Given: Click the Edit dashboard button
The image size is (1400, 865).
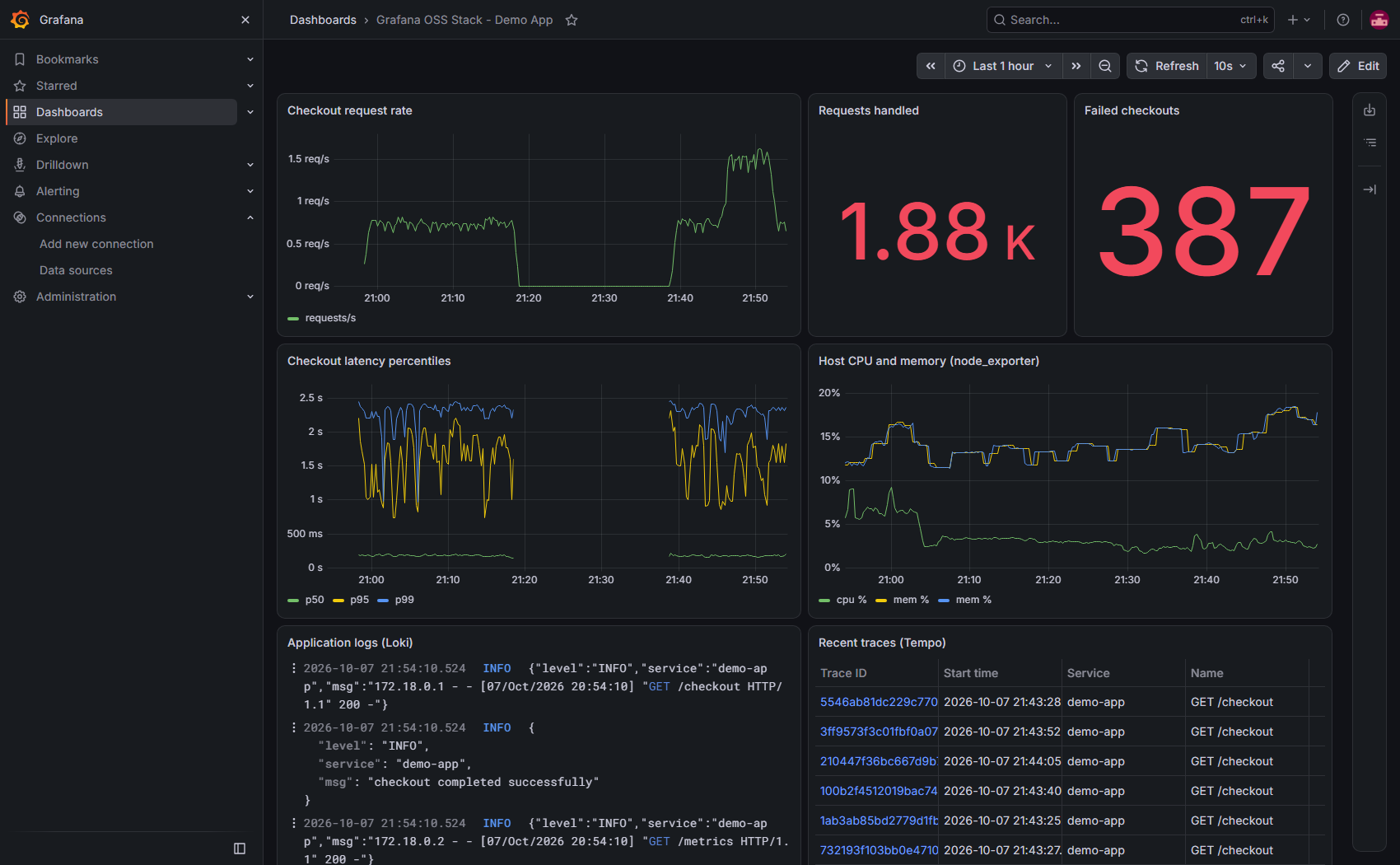Looking at the screenshot, I should click(1358, 66).
